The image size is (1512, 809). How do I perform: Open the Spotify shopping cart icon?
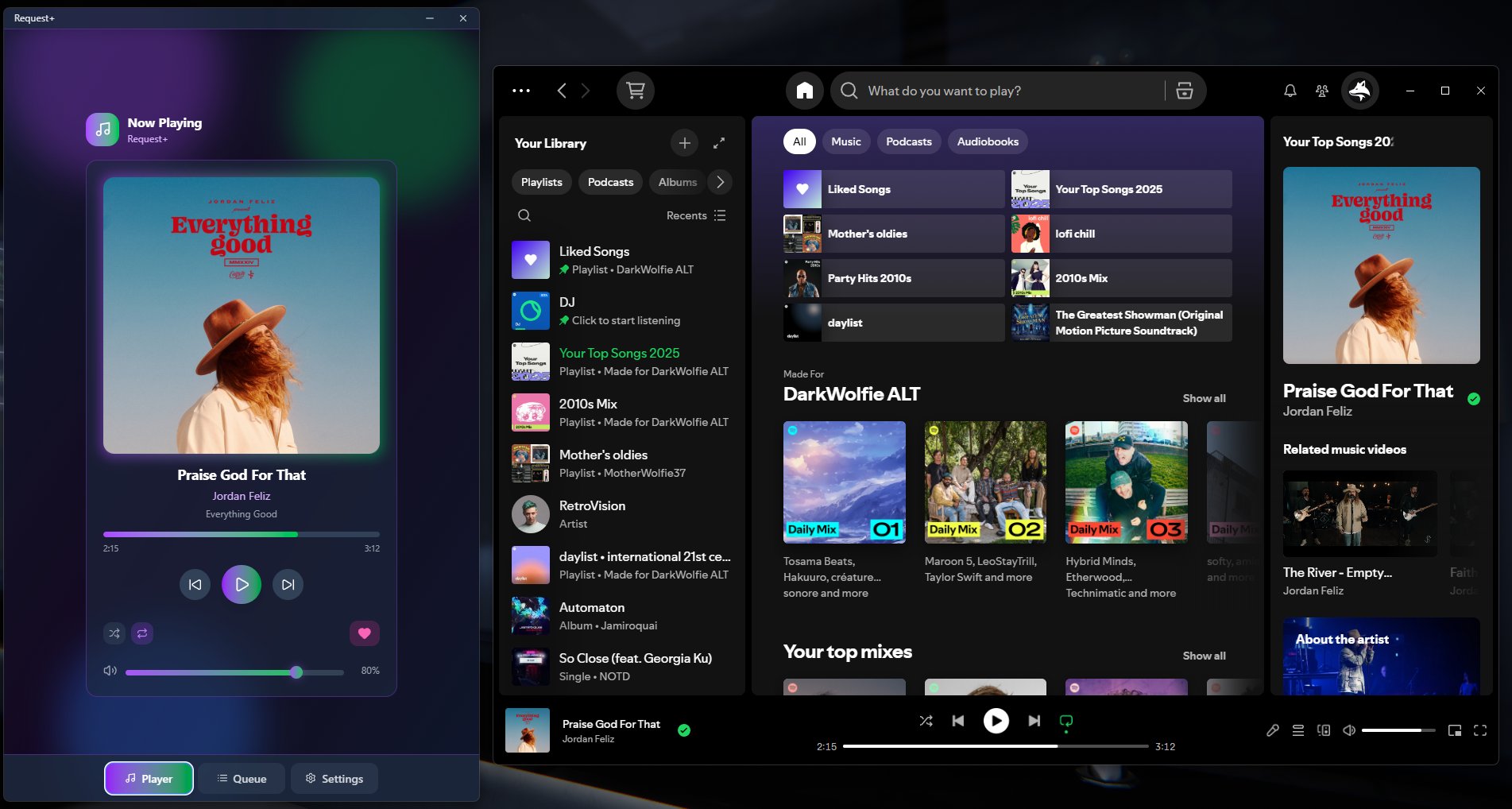(x=636, y=91)
